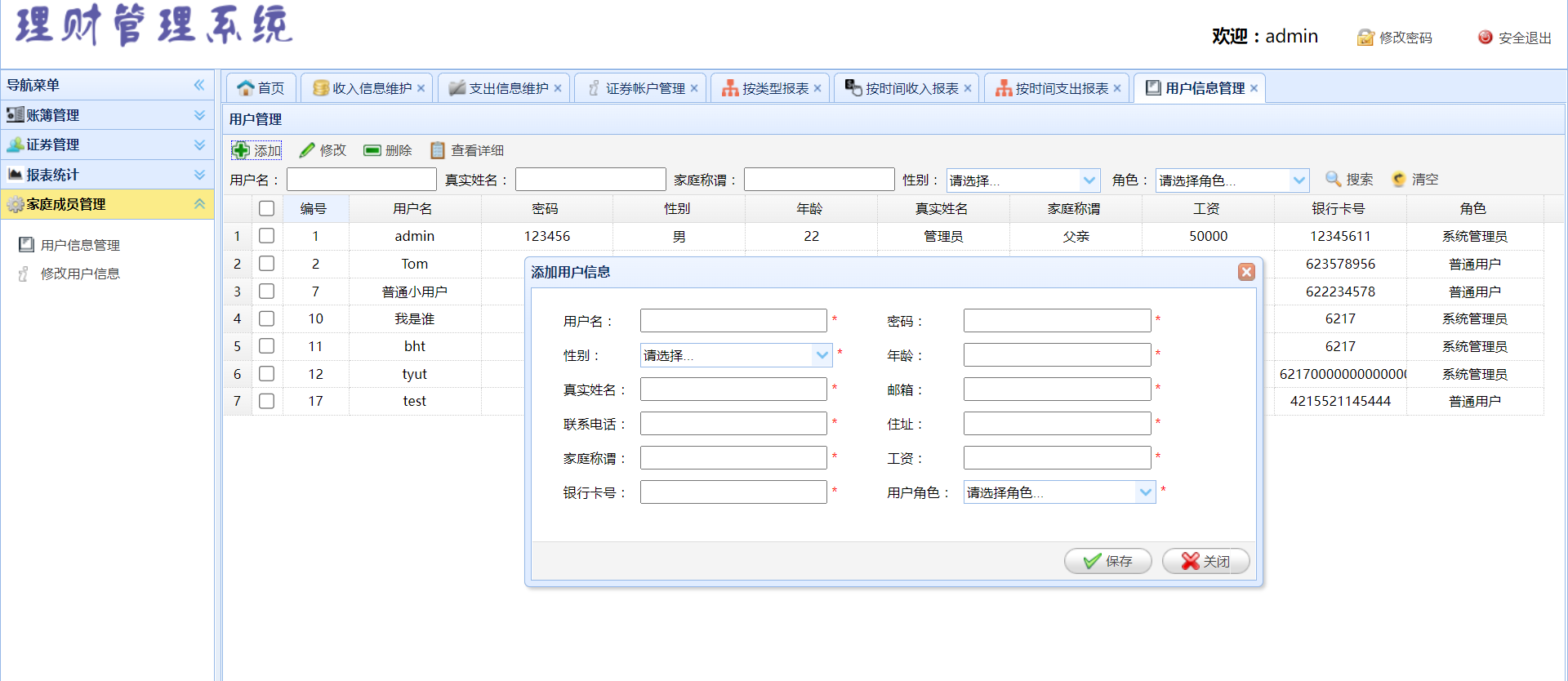The height and width of the screenshot is (681, 1568).
Task: Click the dialog 用户名 input field
Action: click(733, 321)
